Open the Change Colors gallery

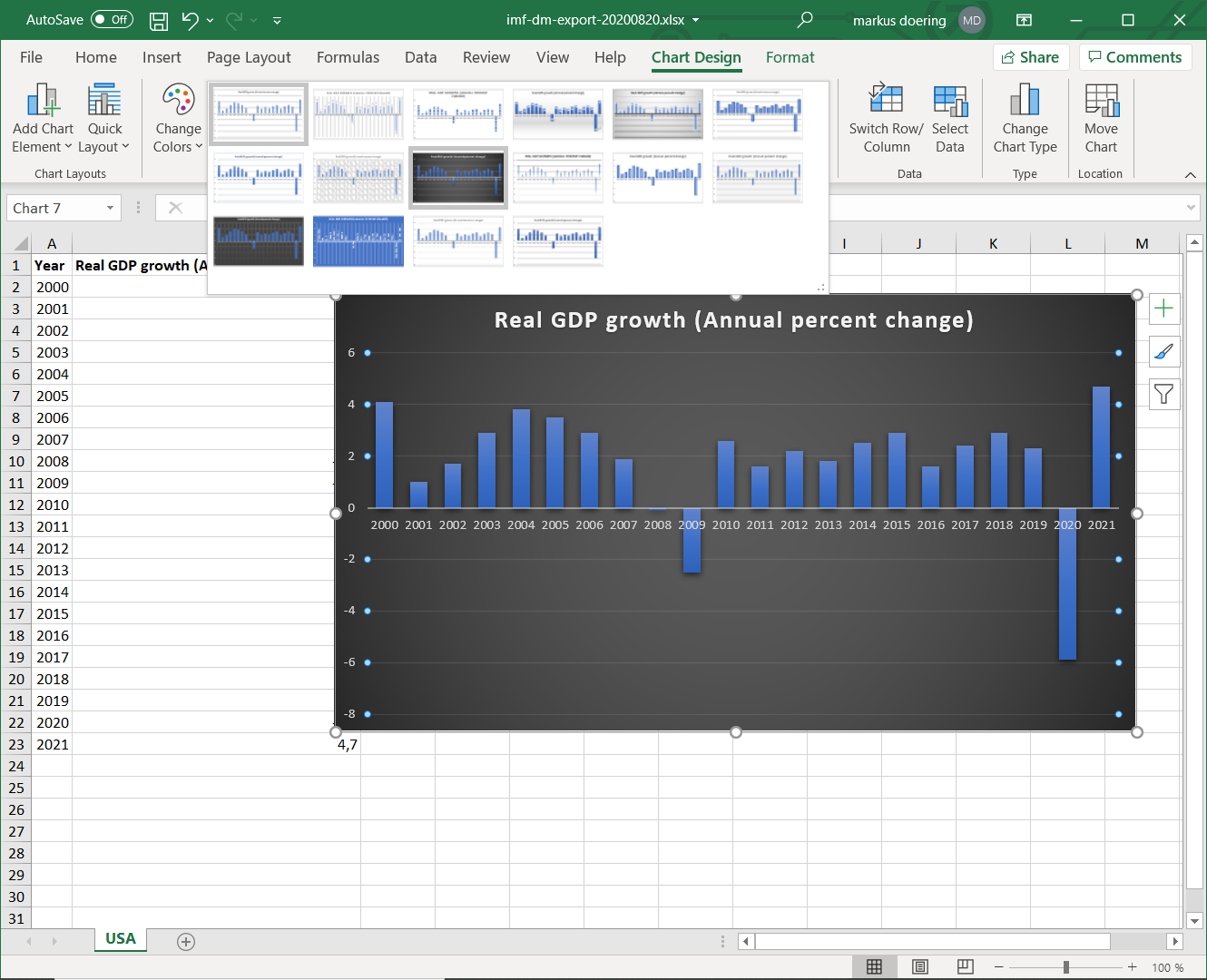point(177,120)
